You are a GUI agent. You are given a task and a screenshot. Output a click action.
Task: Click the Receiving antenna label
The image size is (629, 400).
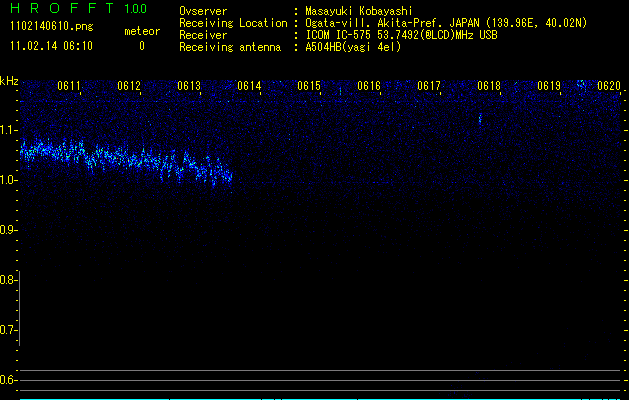[230, 47]
